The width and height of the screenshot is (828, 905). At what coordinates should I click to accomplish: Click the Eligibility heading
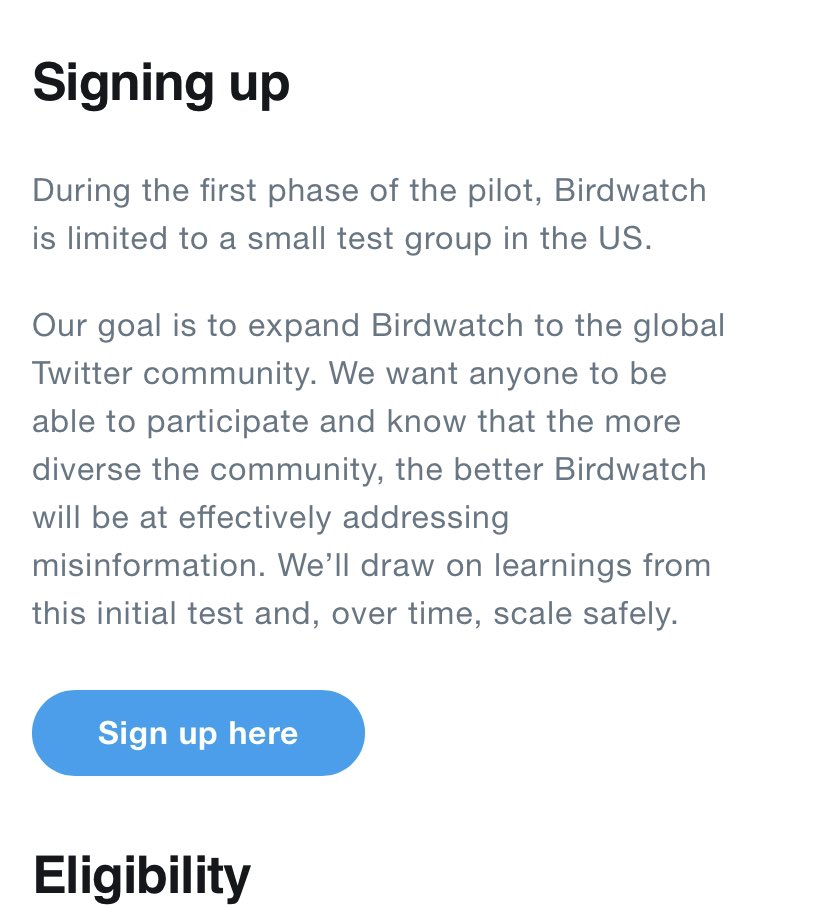[x=141, y=877]
